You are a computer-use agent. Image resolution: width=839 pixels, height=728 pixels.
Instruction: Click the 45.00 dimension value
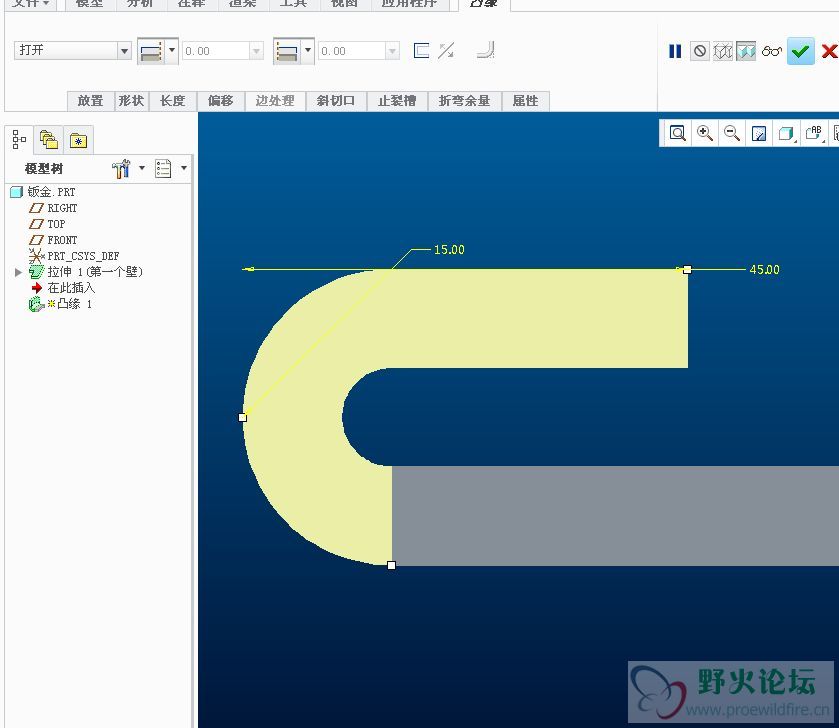pos(764,270)
